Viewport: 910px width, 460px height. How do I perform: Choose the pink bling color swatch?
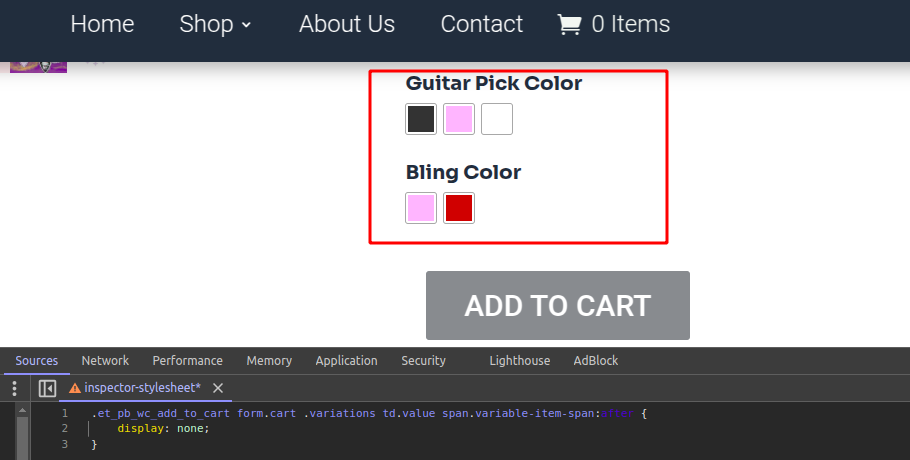pyautogui.click(x=421, y=208)
